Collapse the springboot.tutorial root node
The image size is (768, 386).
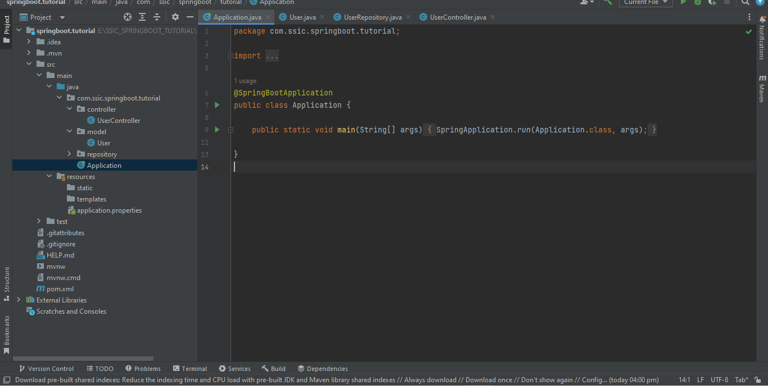click(x=19, y=30)
